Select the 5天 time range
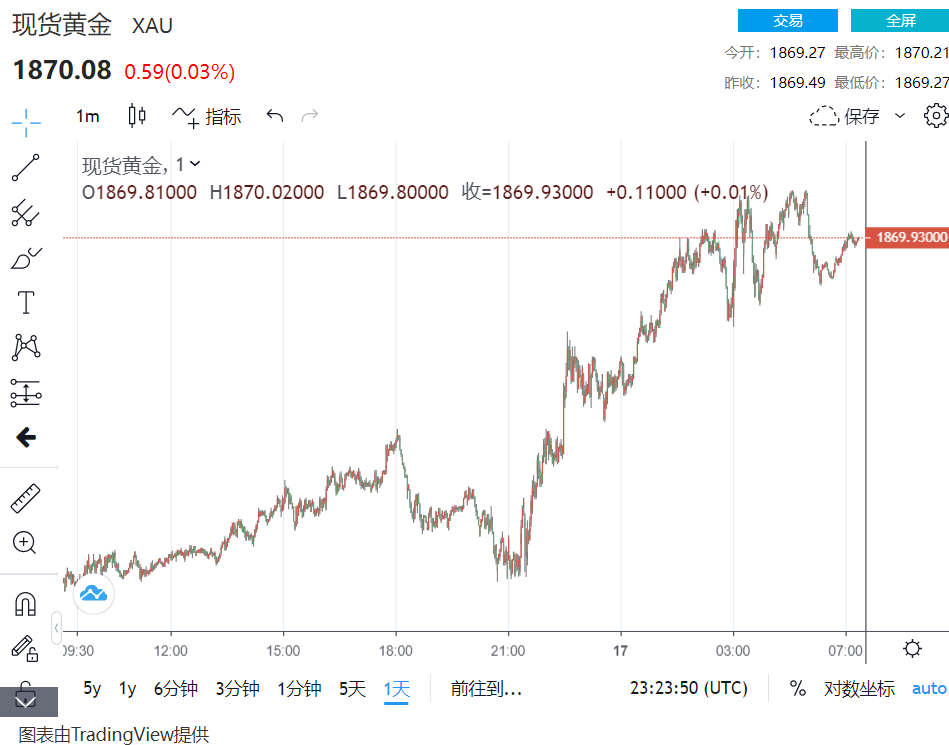The image size is (949, 745). point(352,688)
